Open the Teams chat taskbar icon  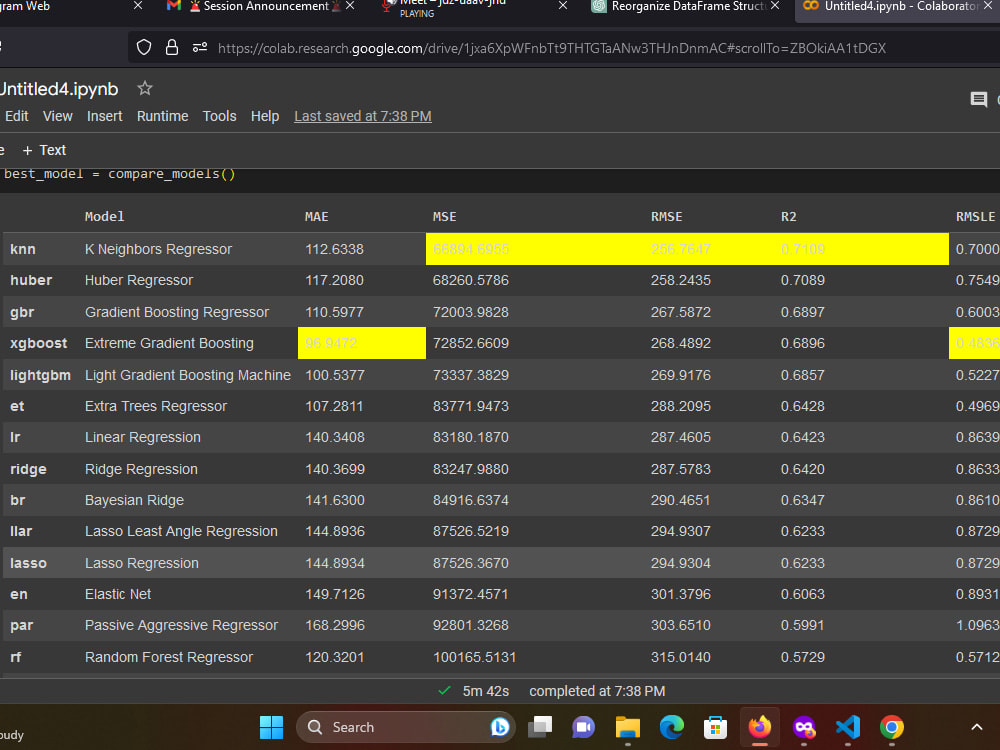pyautogui.click(x=583, y=727)
